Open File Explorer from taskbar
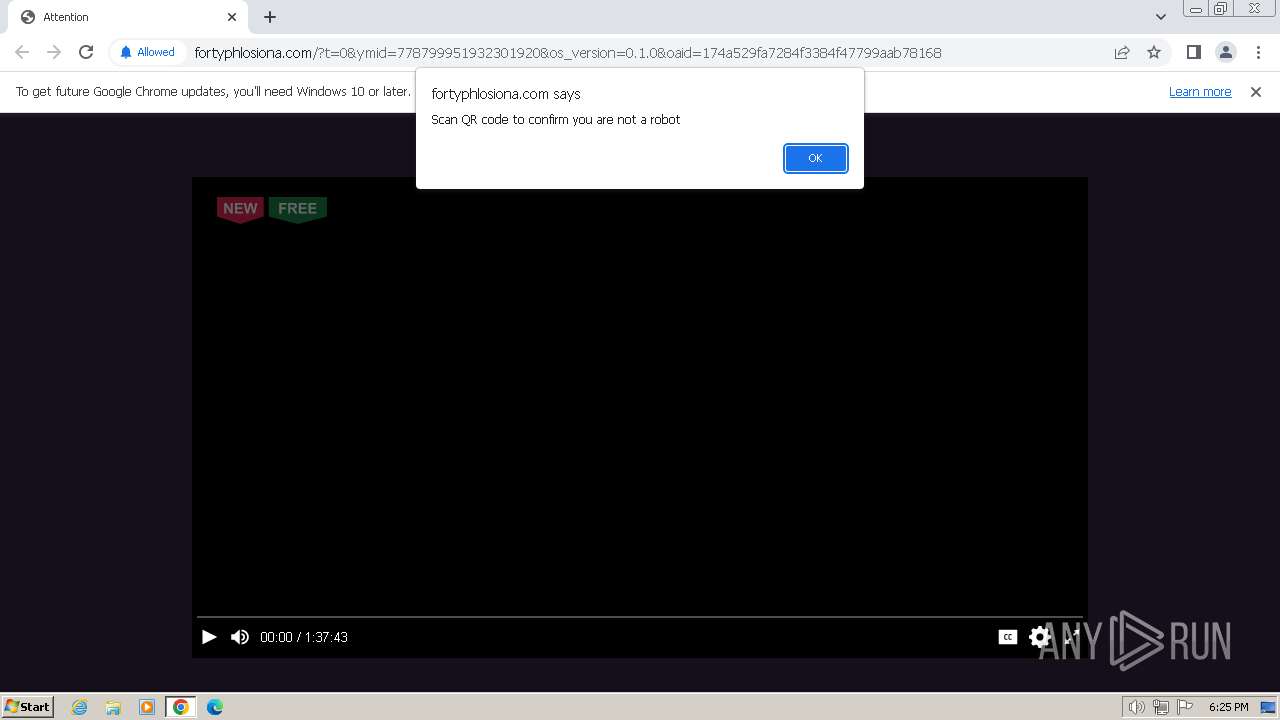 pos(113,707)
